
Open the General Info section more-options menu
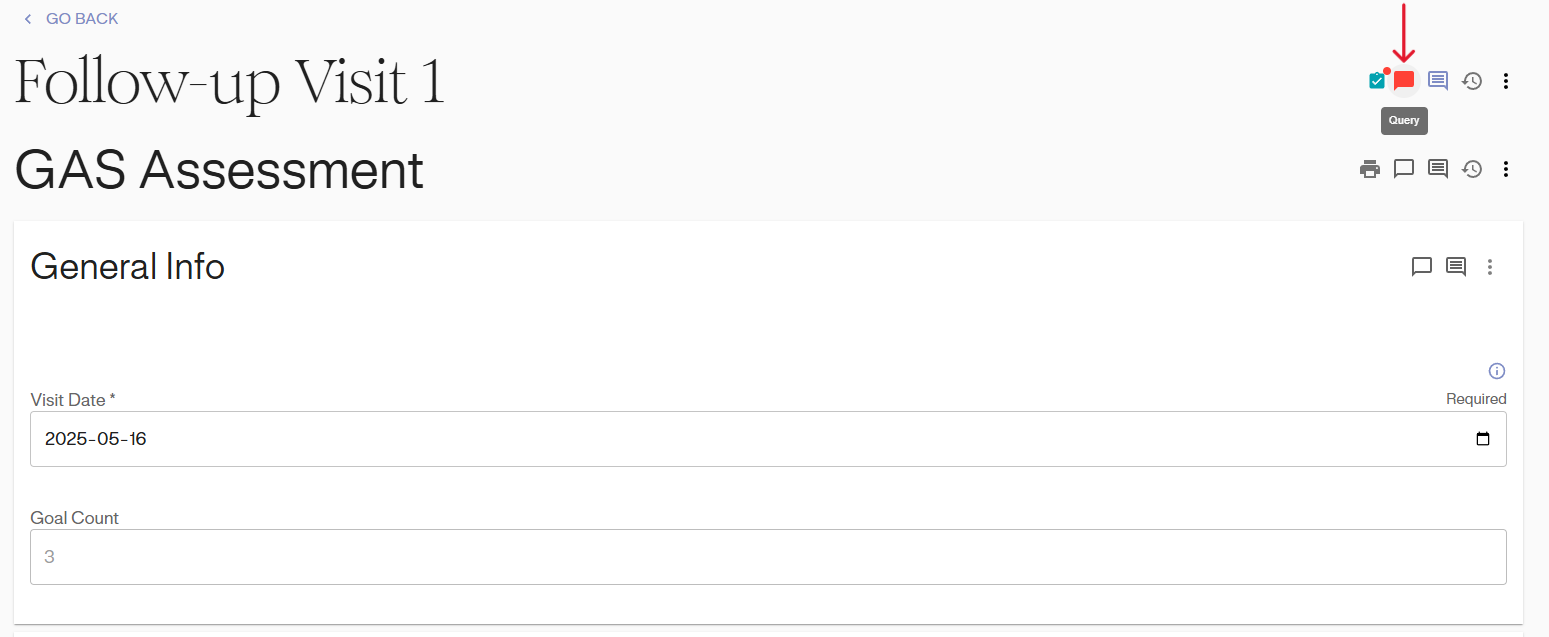[x=1490, y=267]
